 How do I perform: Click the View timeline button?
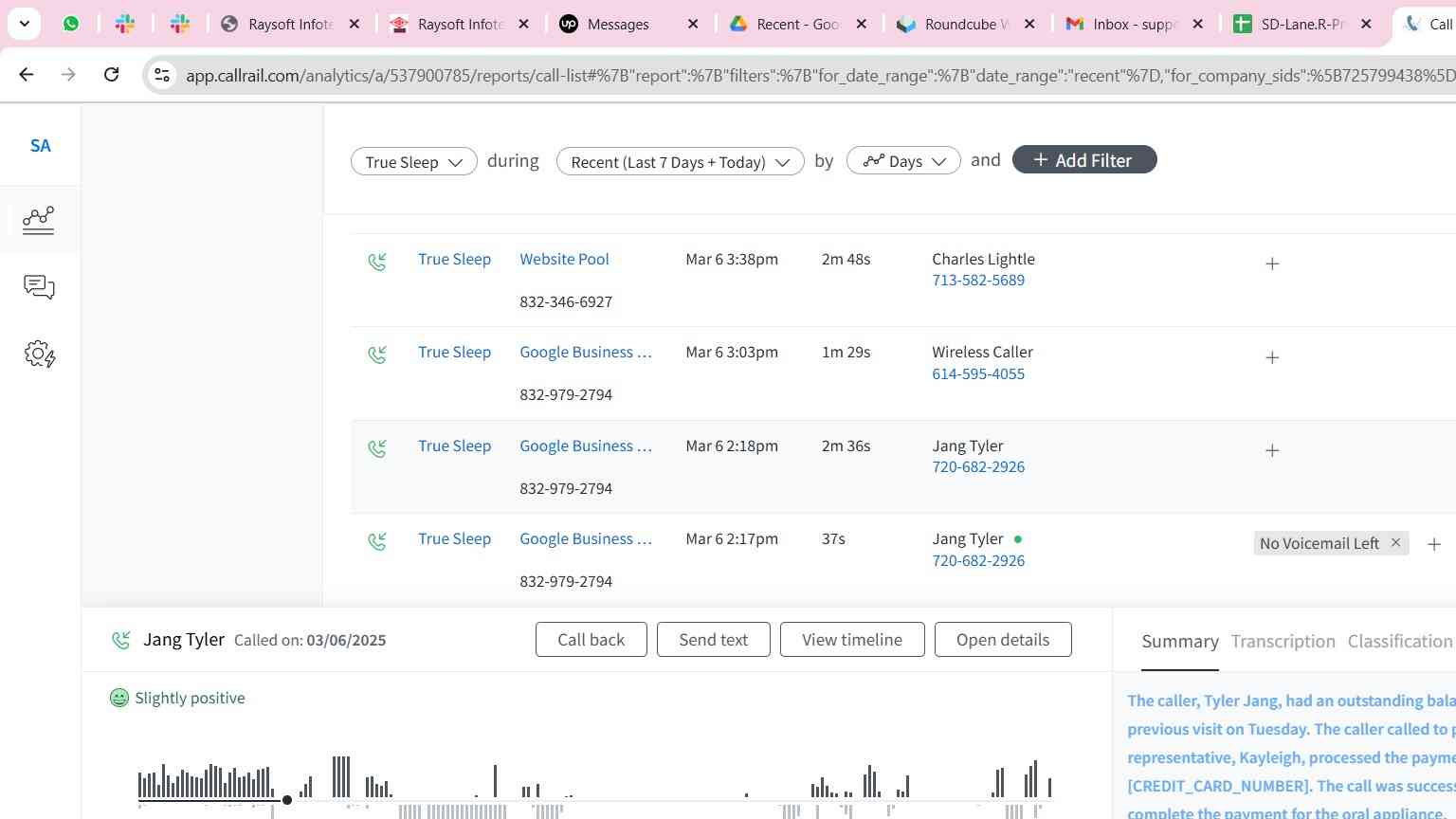852,639
